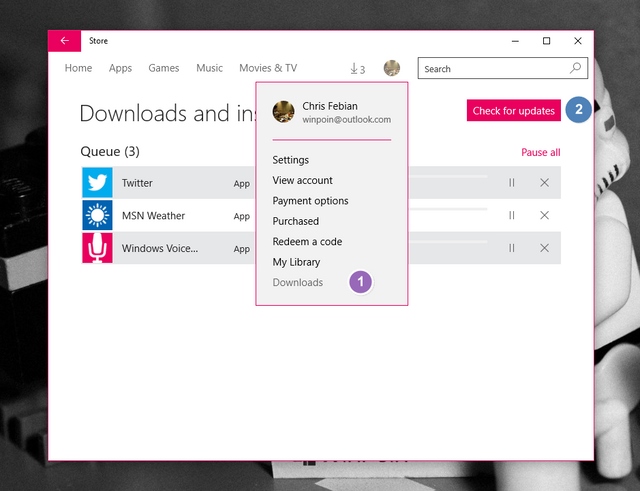Click the search magnifier icon
The width and height of the screenshot is (640, 491).
coord(576,68)
